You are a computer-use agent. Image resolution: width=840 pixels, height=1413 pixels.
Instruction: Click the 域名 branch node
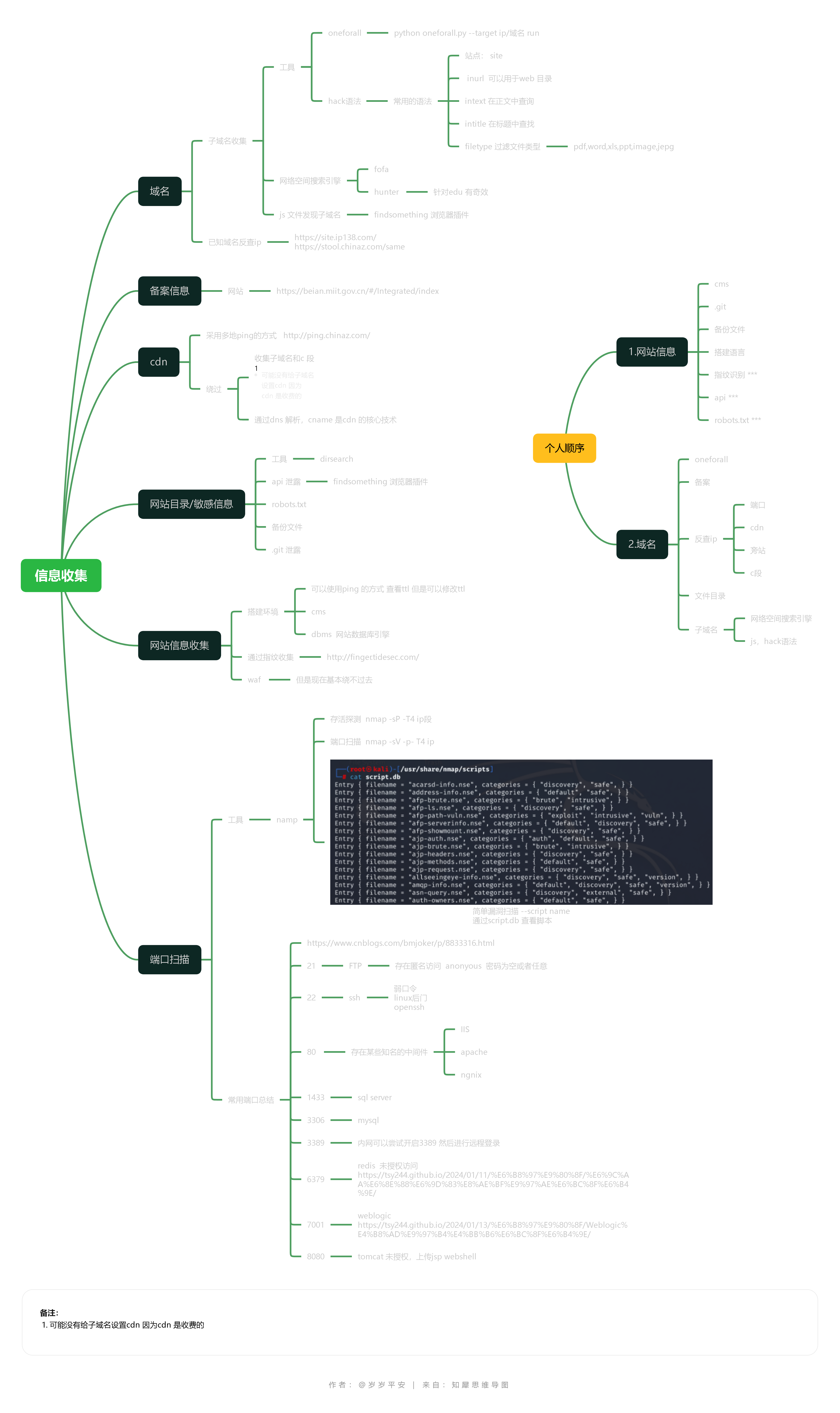(x=160, y=191)
